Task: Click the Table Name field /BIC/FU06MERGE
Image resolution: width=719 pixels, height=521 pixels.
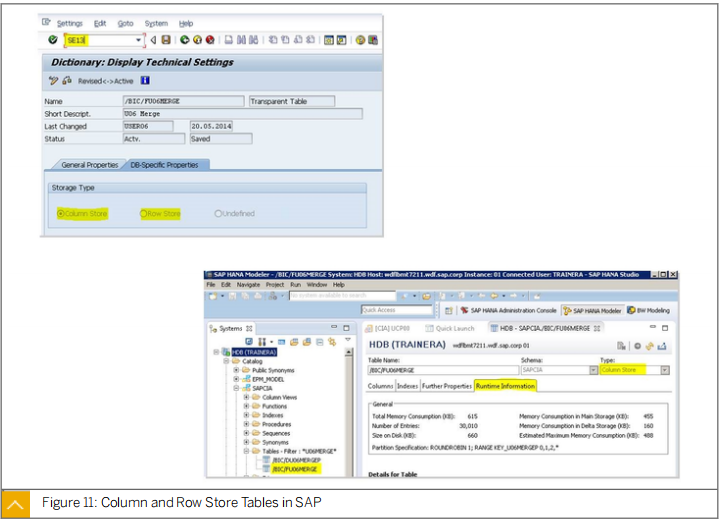Action: point(443,370)
